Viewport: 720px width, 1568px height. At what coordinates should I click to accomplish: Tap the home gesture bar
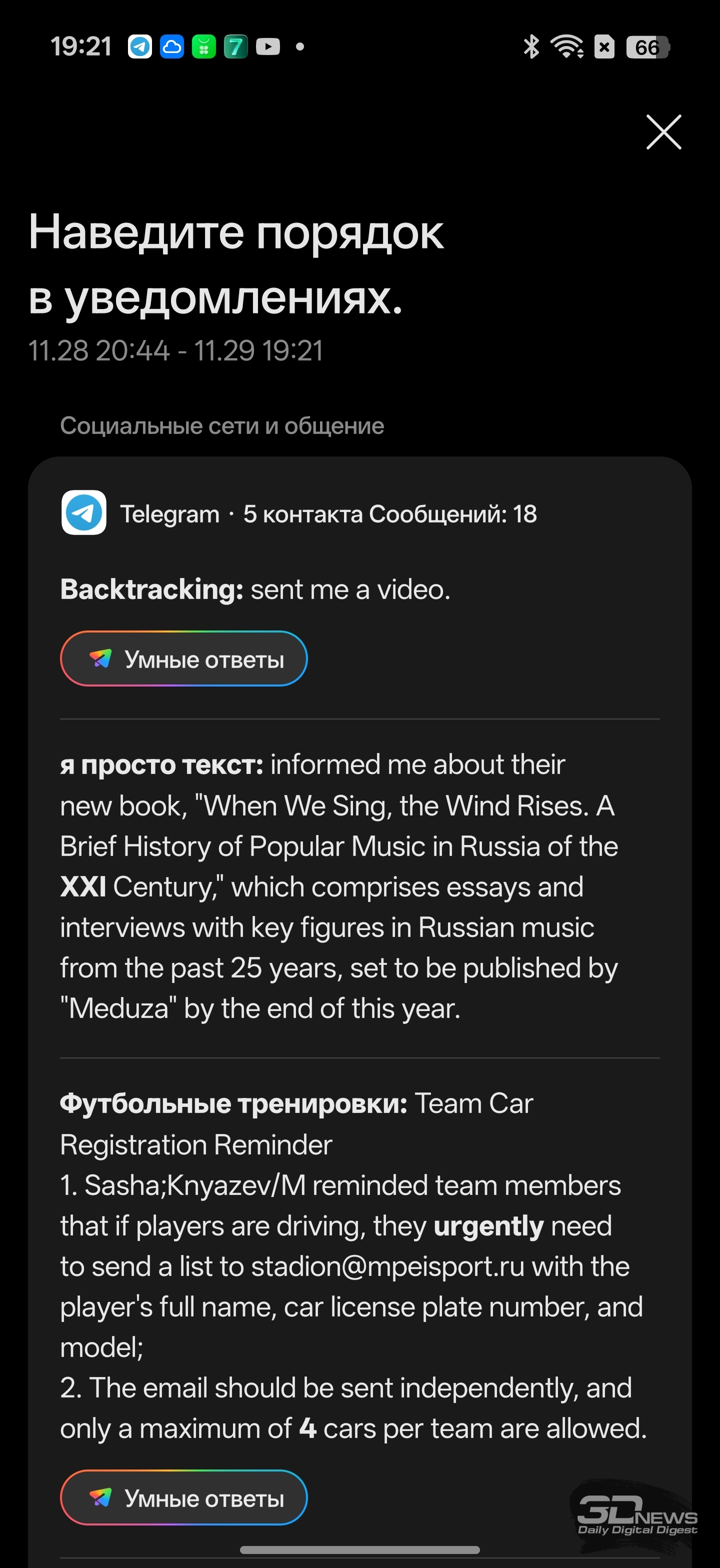click(359, 1549)
